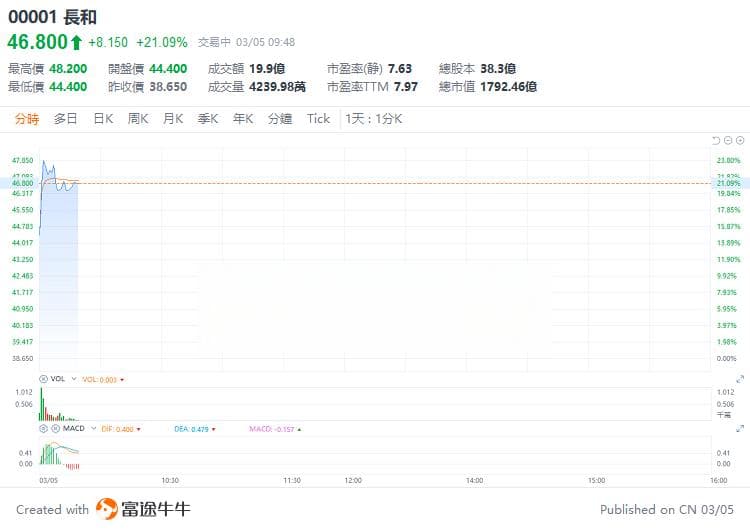This screenshot has width=750, height=530.
Task: Click the 47.850 price axis label
Action: [x=23, y=161]
